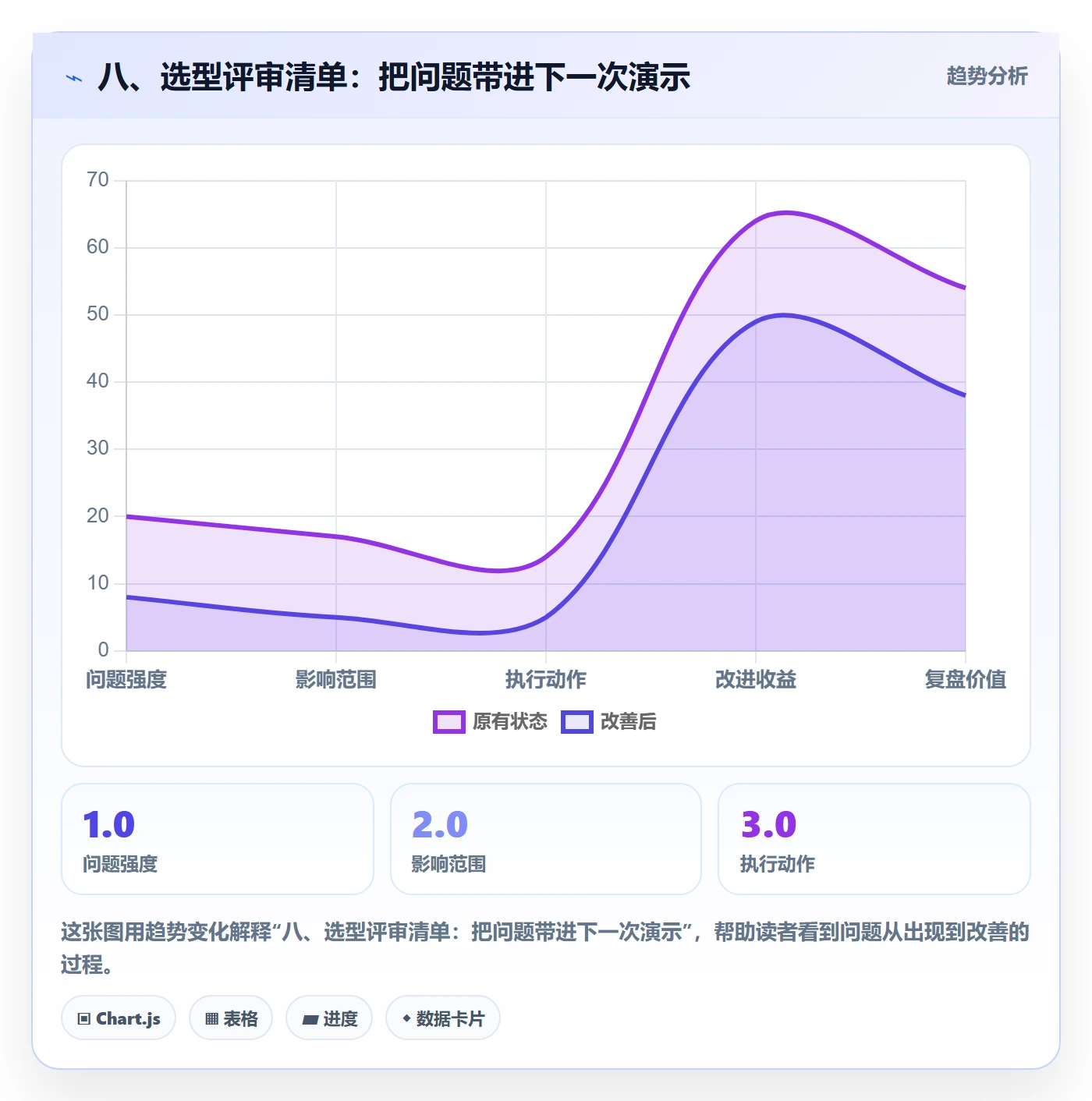1092x1101 pixels.
Task: Click the Chart.js chip square icon
Action: click(84, 1019)
